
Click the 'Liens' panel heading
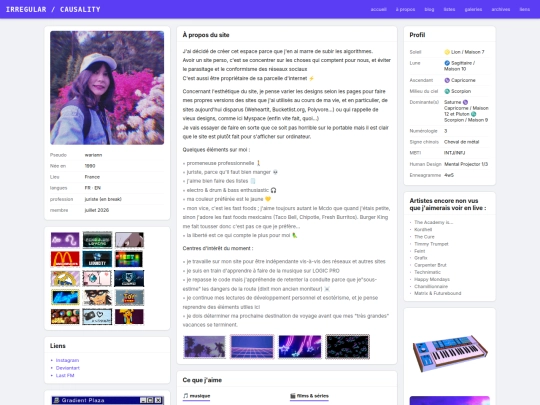click(58, 346)
